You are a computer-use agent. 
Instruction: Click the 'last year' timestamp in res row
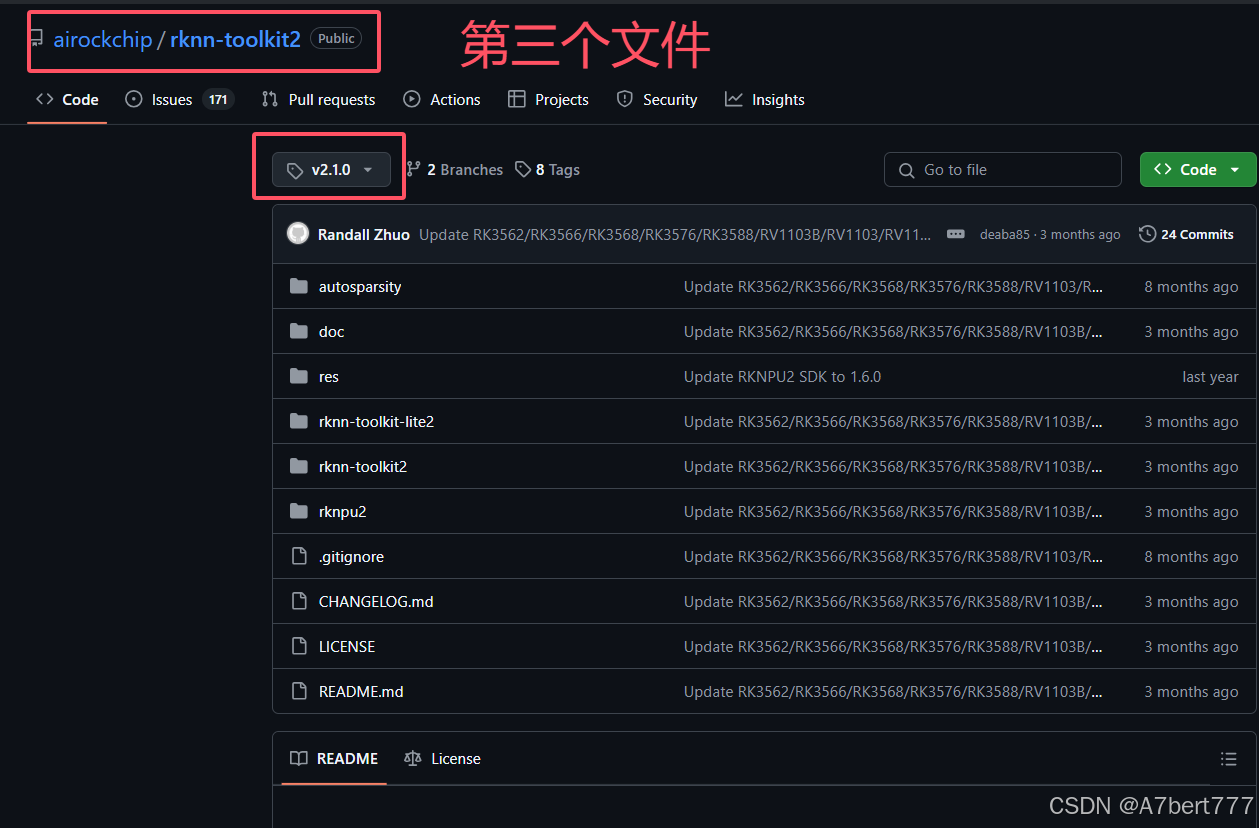click(1210, 377)
